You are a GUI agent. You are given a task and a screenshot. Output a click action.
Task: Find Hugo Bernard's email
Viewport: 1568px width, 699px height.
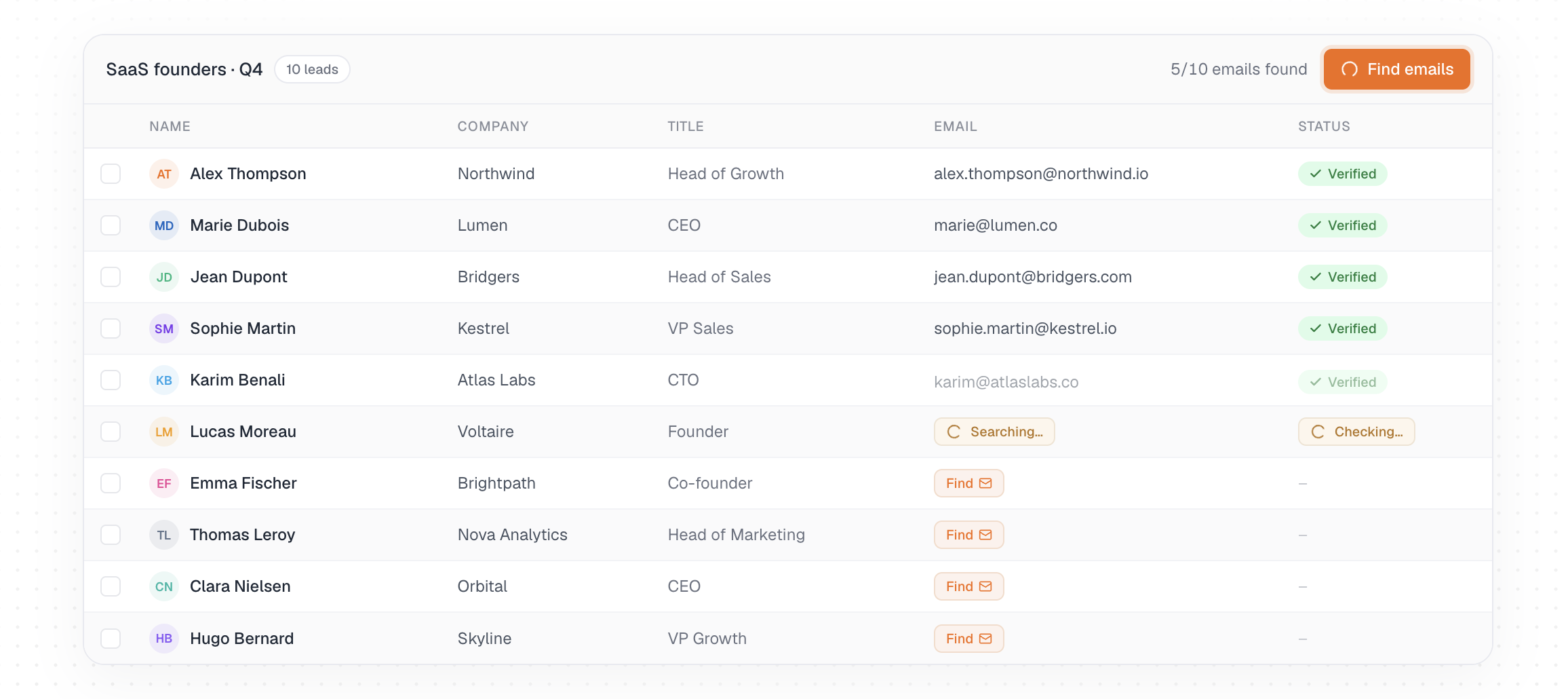[968, 639]
